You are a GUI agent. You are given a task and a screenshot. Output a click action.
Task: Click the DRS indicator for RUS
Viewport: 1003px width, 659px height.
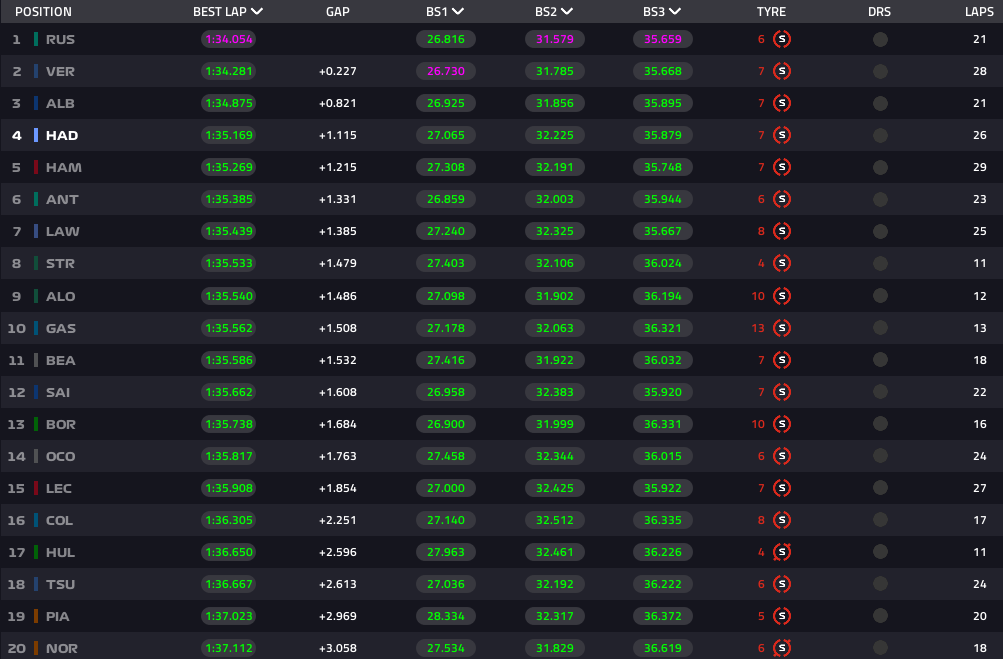(880, 40)
